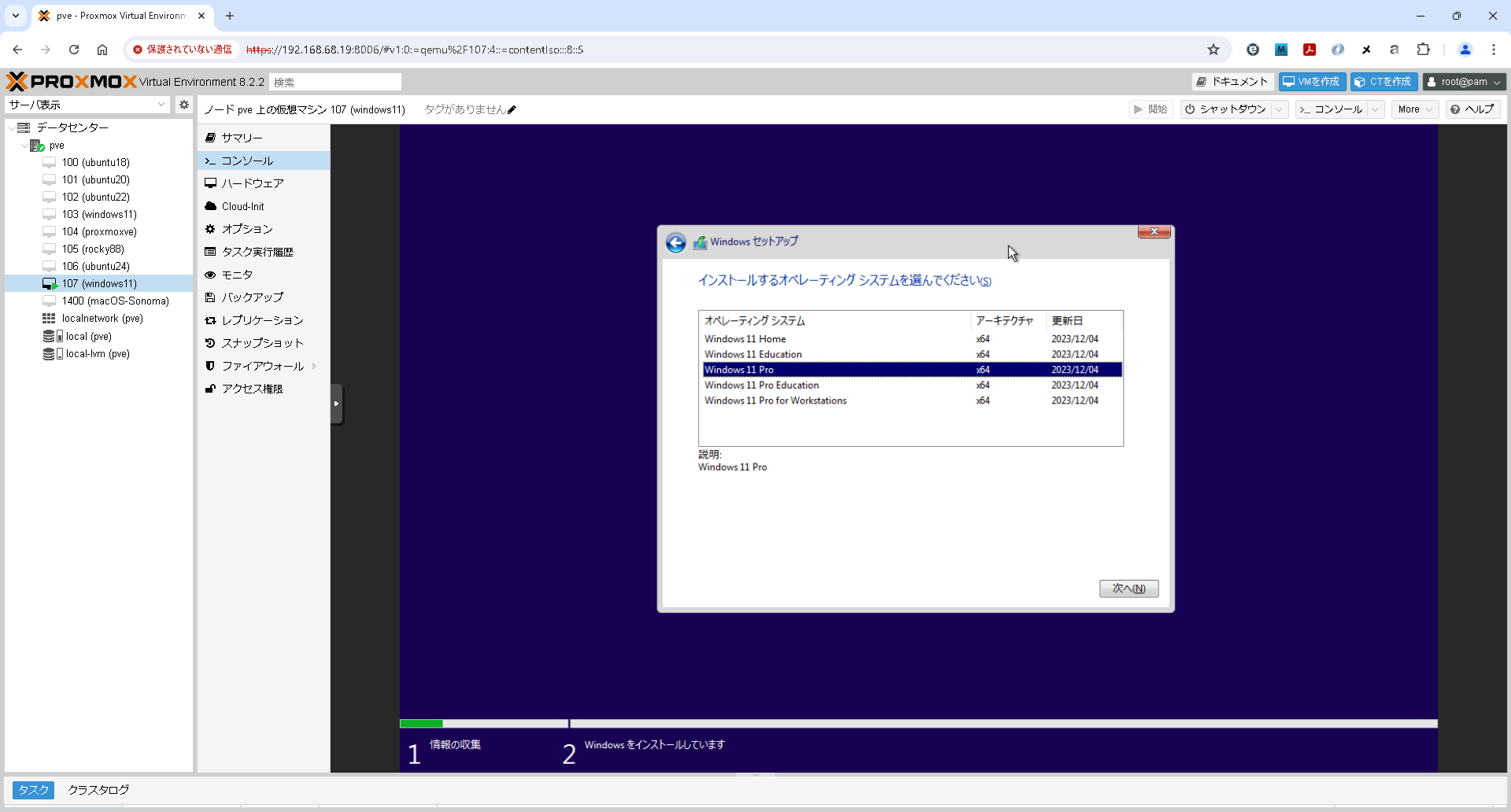Open the Hardware menu item
The image size is (1511, 812).
(x=264, y=183)
